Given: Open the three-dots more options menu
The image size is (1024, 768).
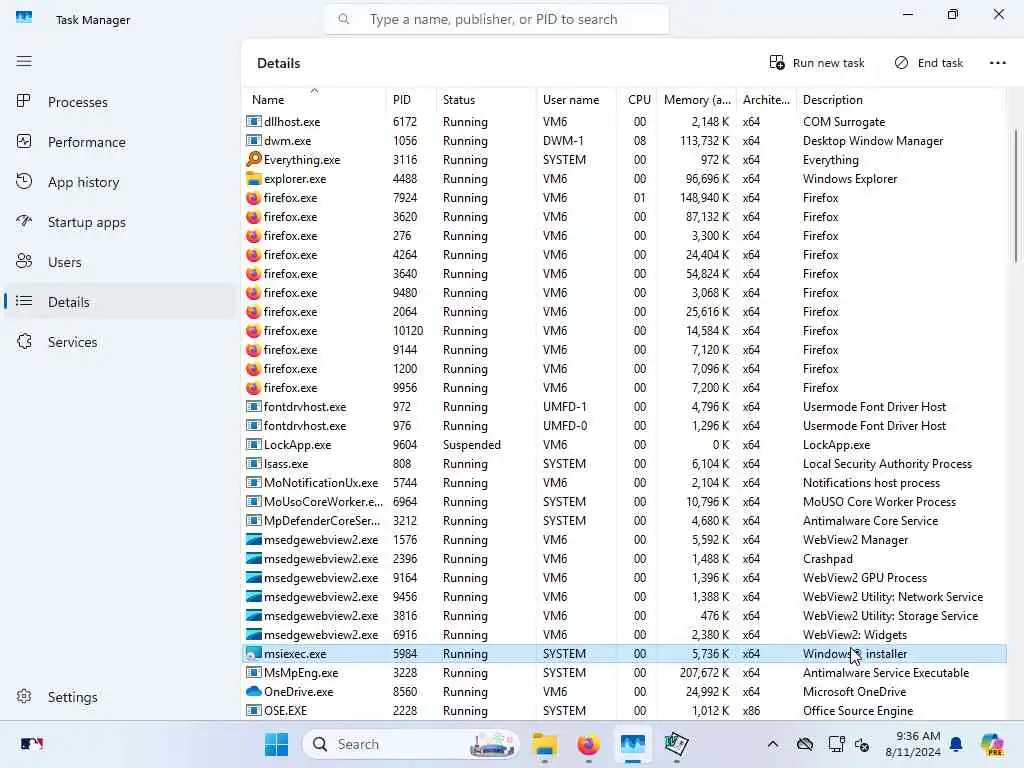Looking at the screenshot, I should (997, 63).
